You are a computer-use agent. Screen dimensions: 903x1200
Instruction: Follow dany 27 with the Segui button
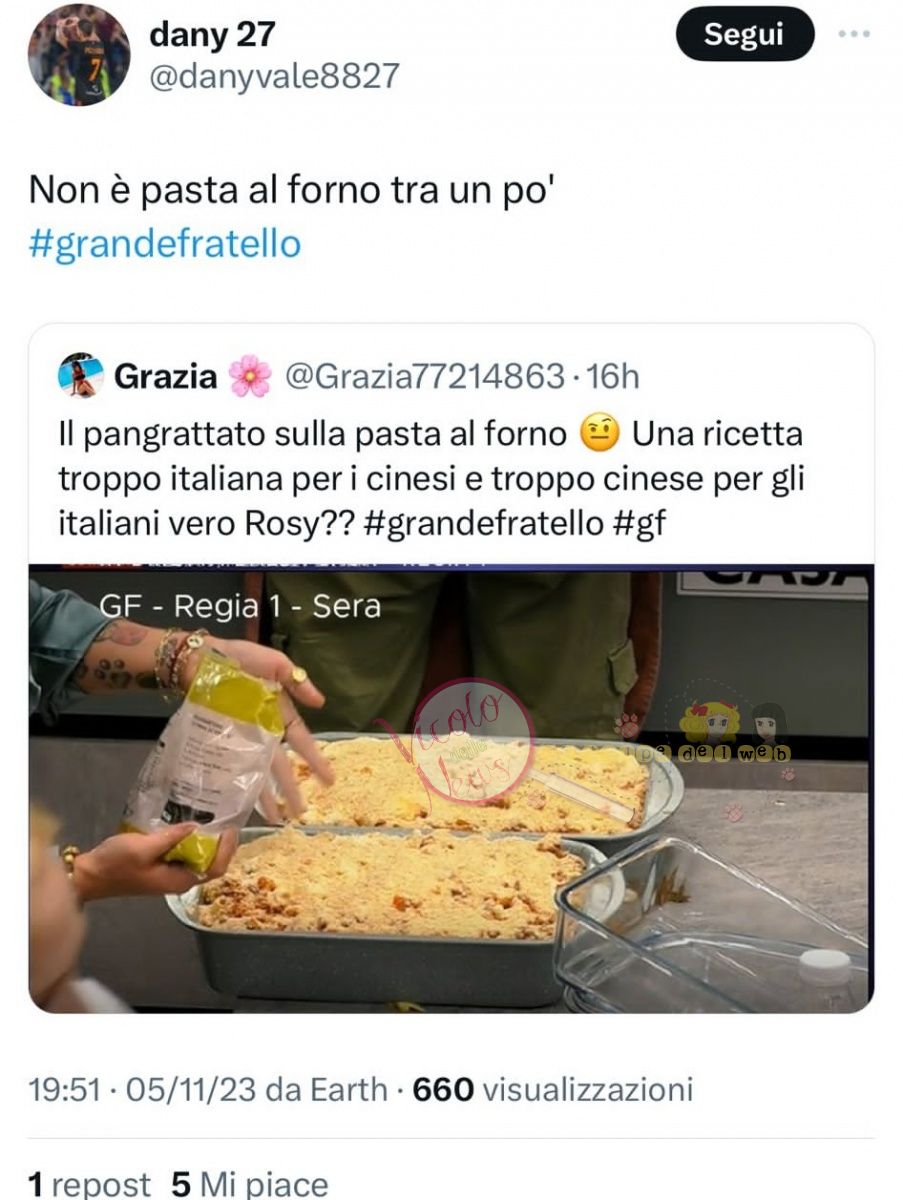(744, 34)
